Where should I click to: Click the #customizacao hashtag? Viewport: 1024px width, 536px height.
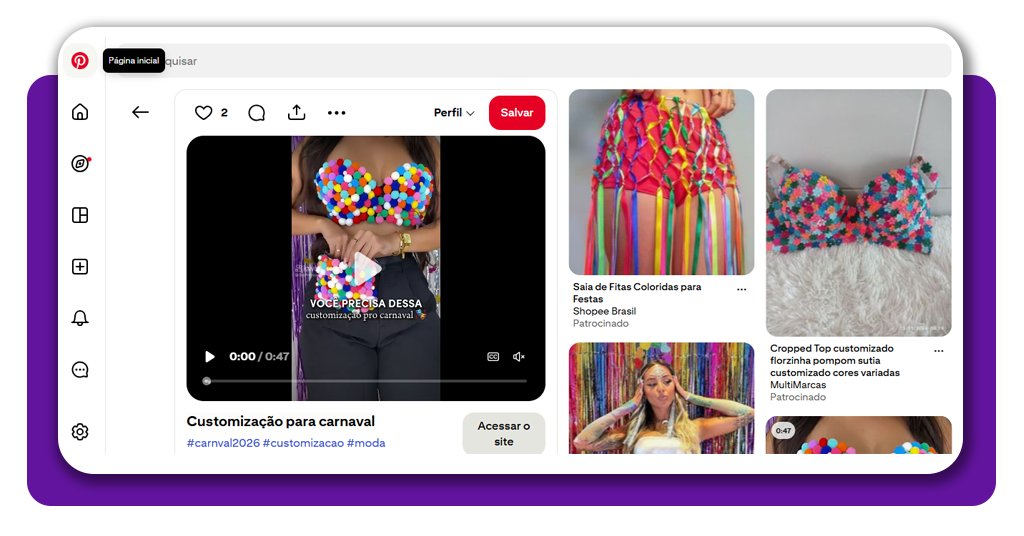point(303,443)
